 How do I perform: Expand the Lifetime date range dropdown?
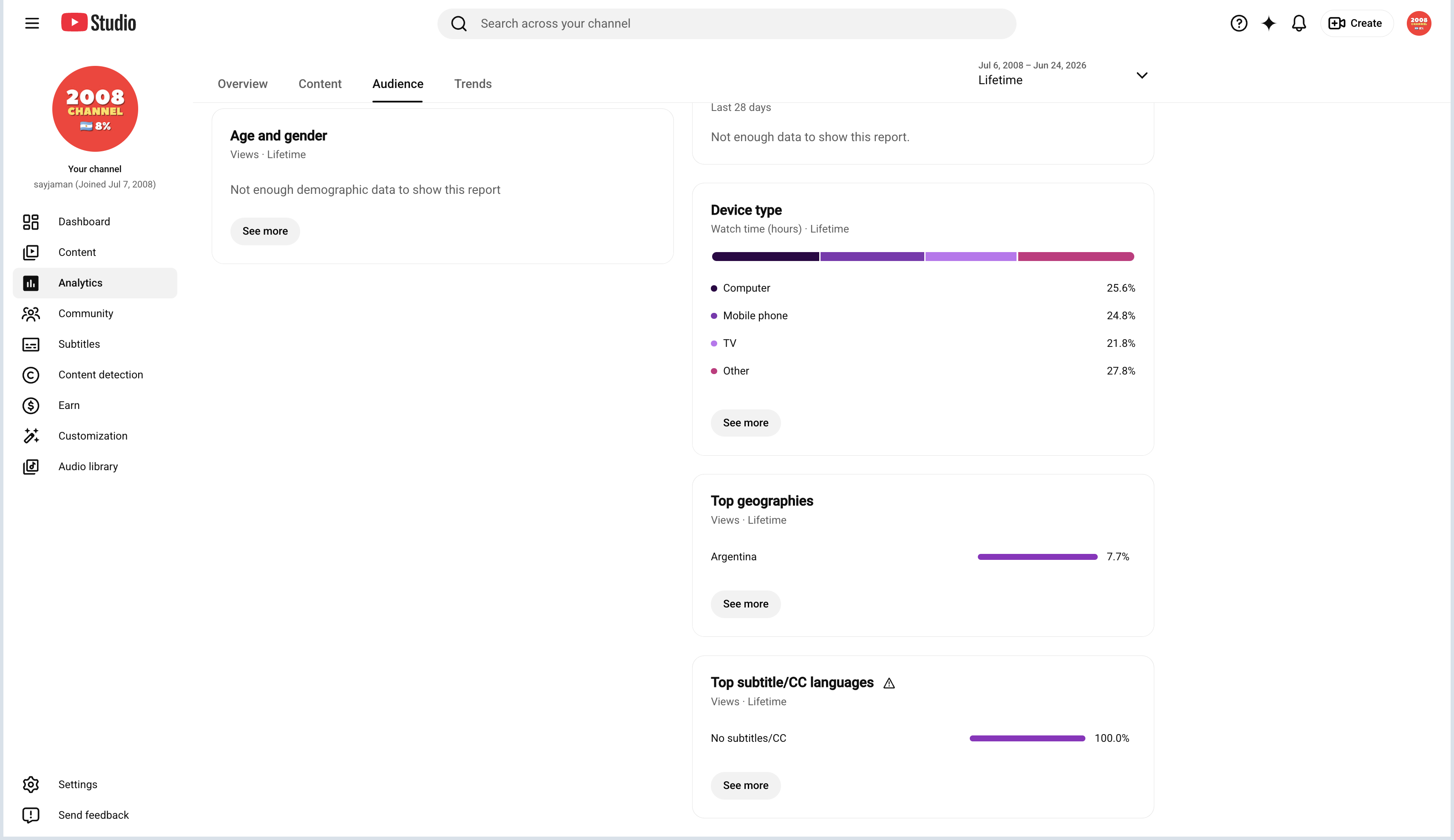(x=1063, y=74)
